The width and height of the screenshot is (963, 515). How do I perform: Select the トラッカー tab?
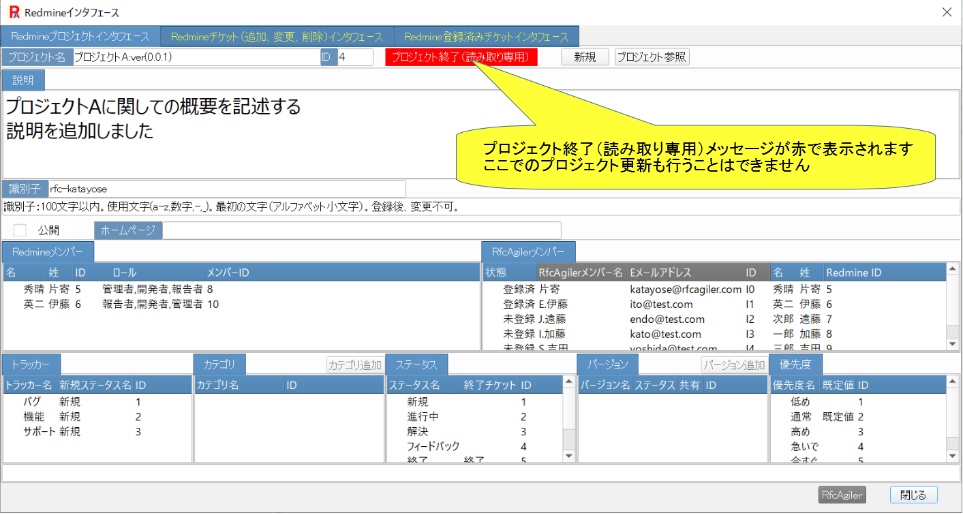(x=31, y=365)
